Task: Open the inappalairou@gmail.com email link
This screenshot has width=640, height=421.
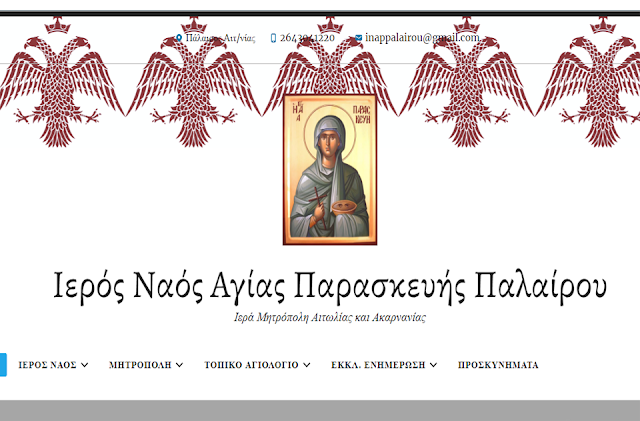Action: pos(422,38)
